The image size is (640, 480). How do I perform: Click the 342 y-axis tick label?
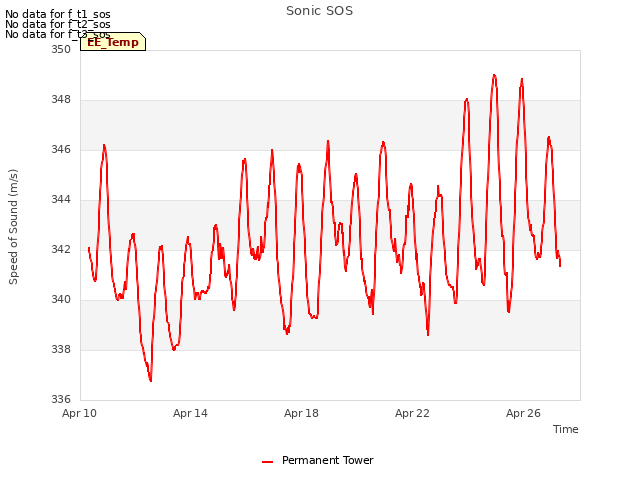[61, 249]
